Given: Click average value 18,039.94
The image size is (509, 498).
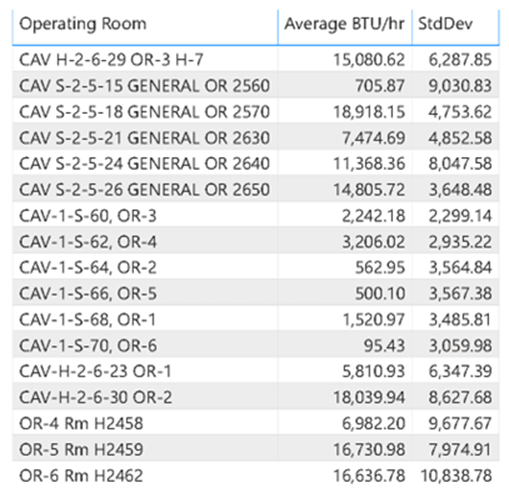Looking at the screenshot, I should (x=369, y=398).
